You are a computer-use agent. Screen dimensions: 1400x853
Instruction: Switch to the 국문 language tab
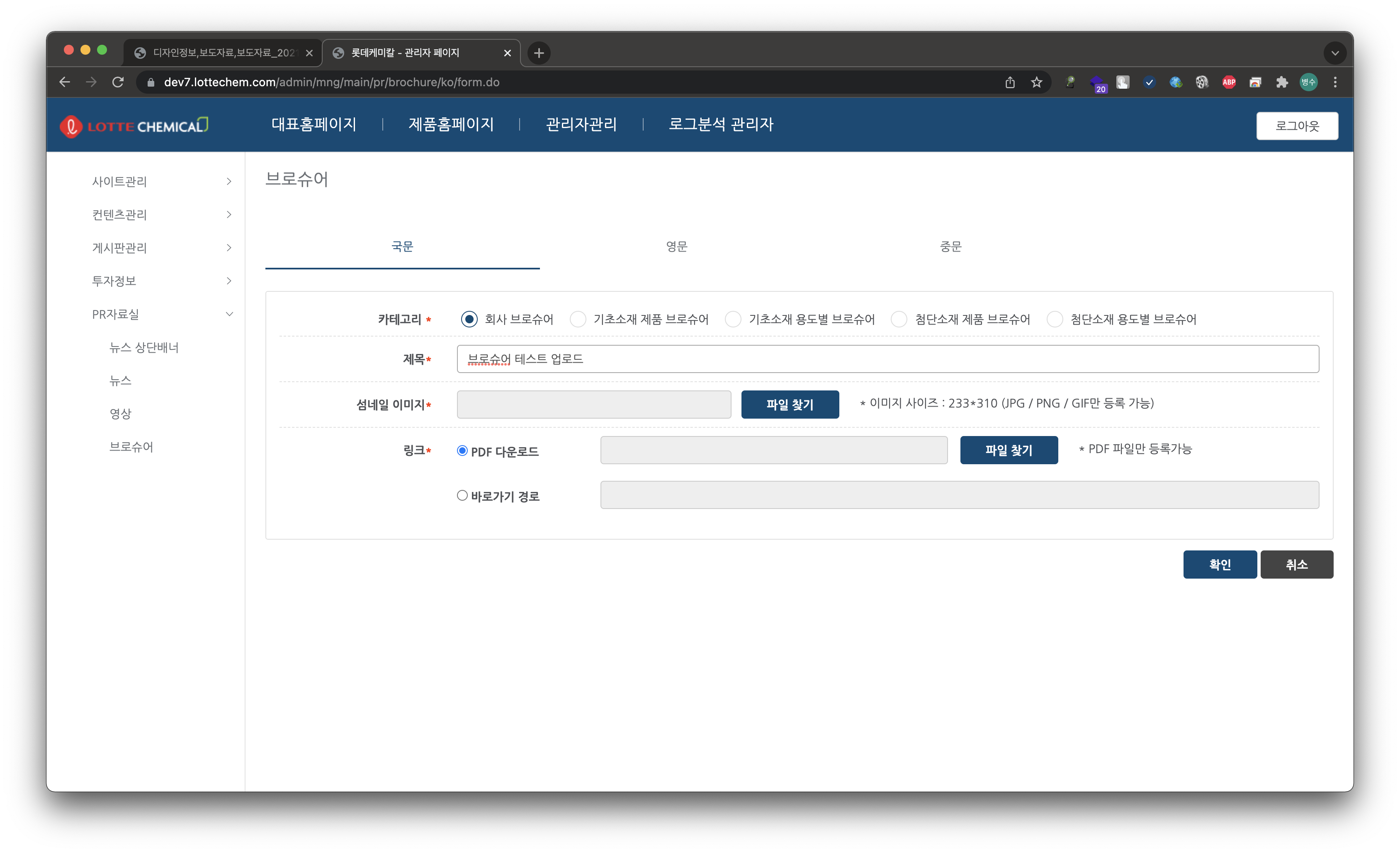tap(402, 247)
